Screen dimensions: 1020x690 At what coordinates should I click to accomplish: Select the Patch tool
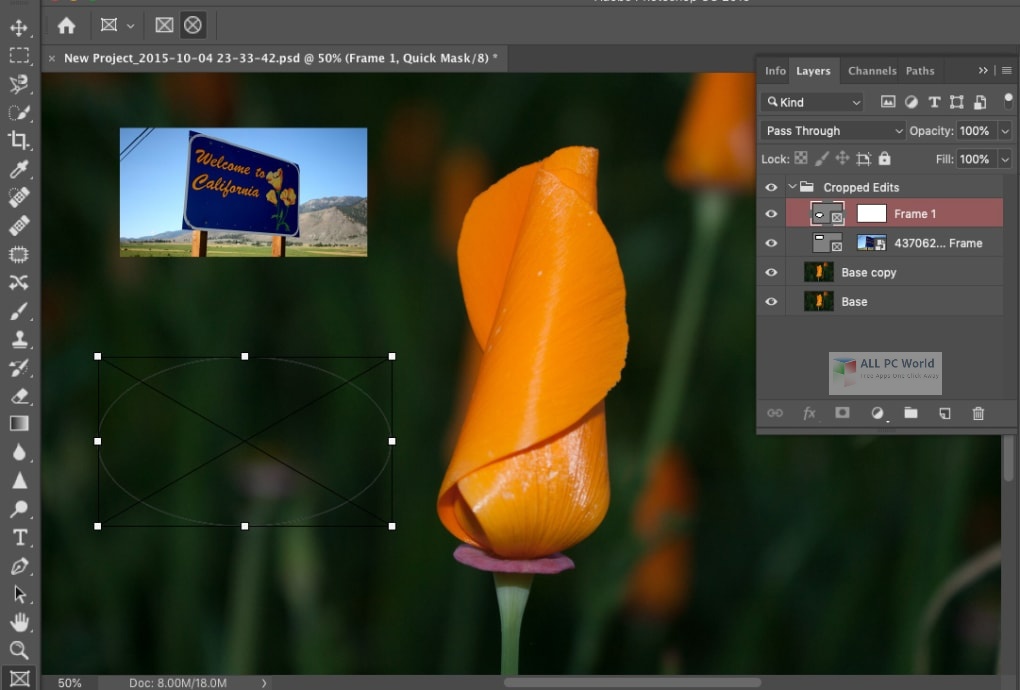click(19, 254)
